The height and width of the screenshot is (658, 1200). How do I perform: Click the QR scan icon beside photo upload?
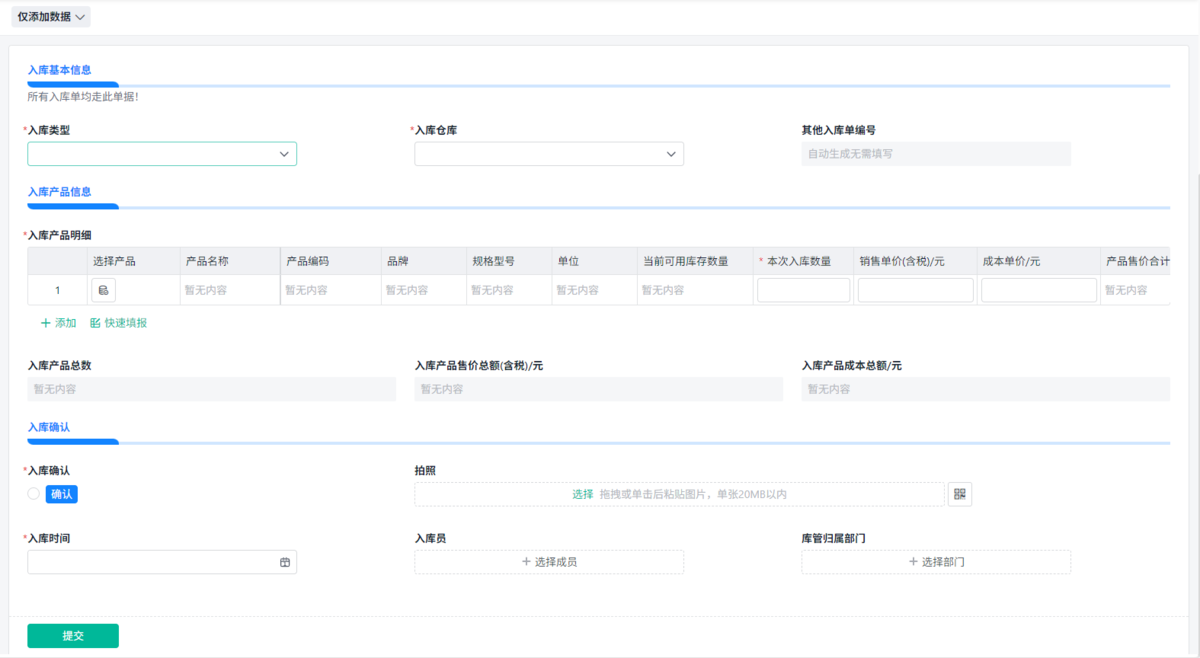[x=960, y=494]
